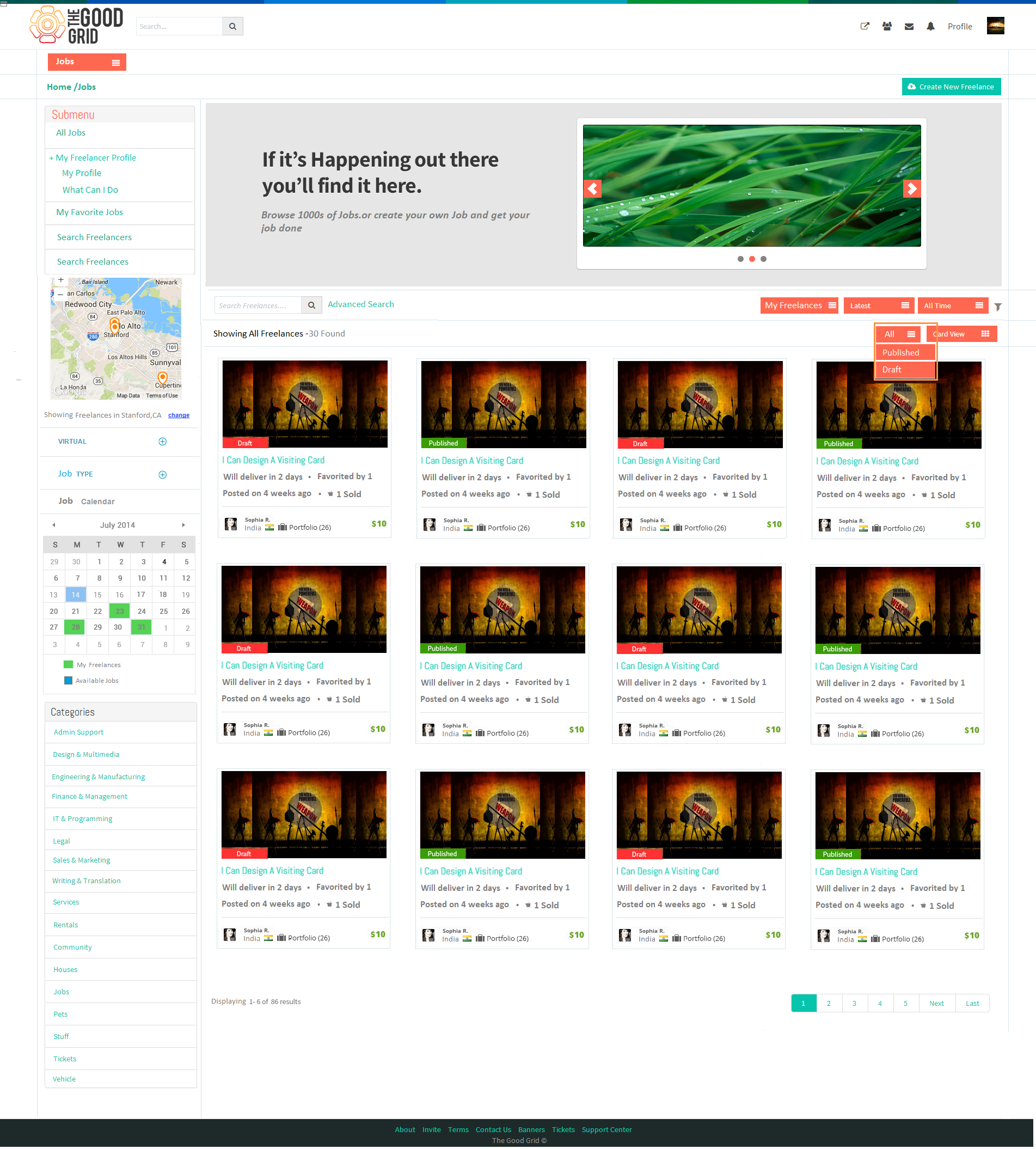Open the Writing & Translation category
The height and width of the screenshot is (1149, 1036).
point(87,881)
